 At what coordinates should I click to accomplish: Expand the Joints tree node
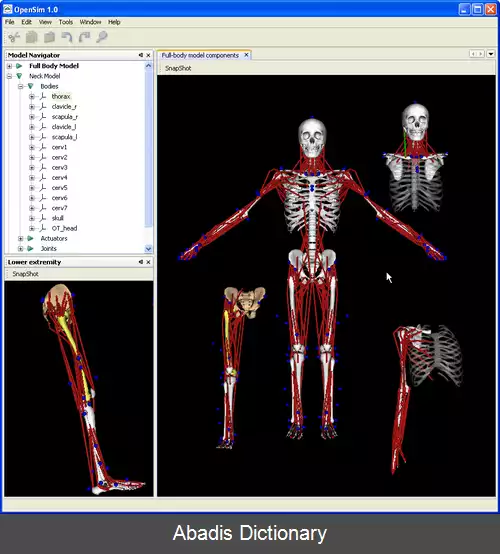(20, 249)
